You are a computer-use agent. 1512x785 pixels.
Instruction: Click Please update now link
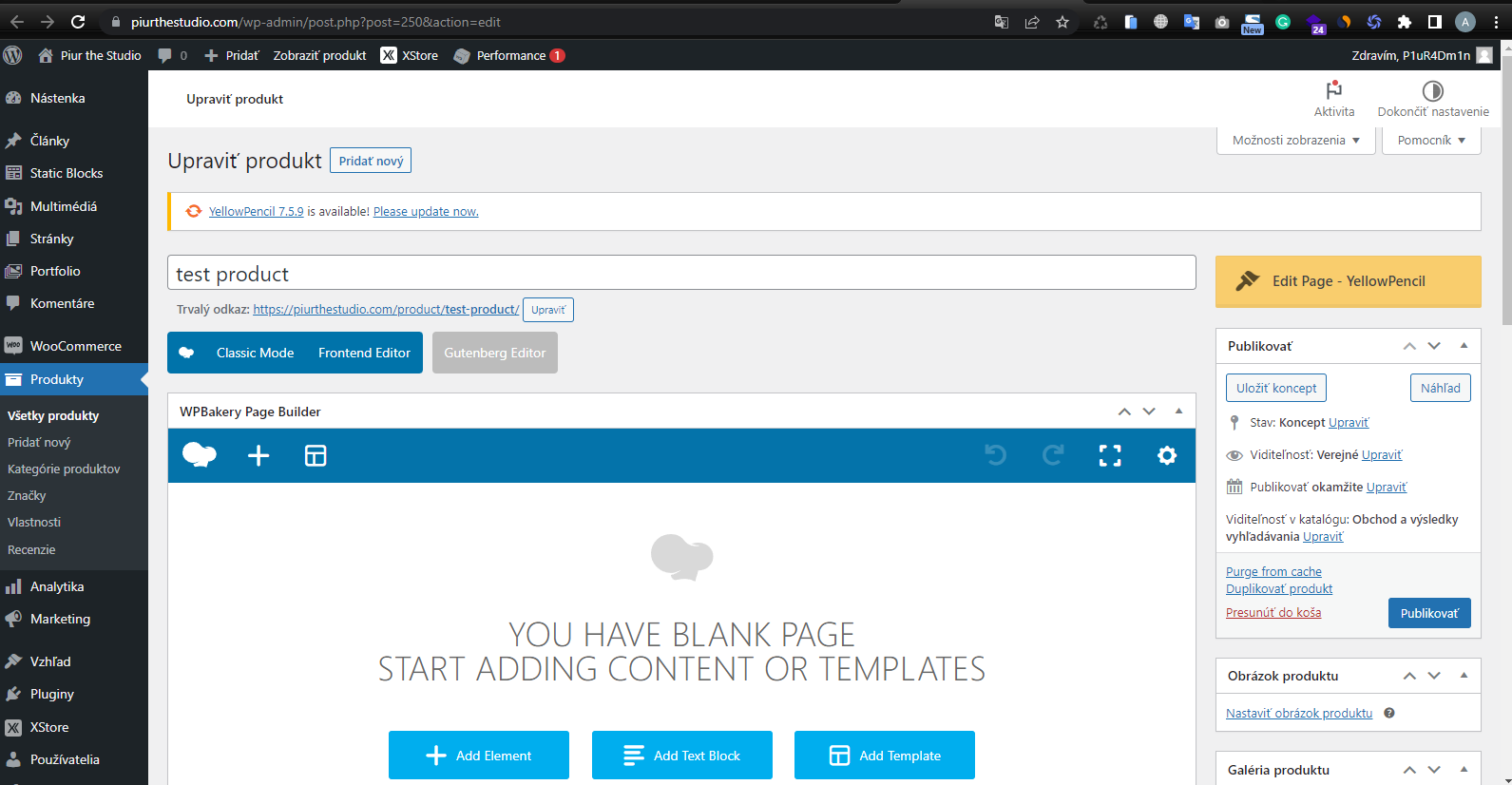click(x=426, y=211)
